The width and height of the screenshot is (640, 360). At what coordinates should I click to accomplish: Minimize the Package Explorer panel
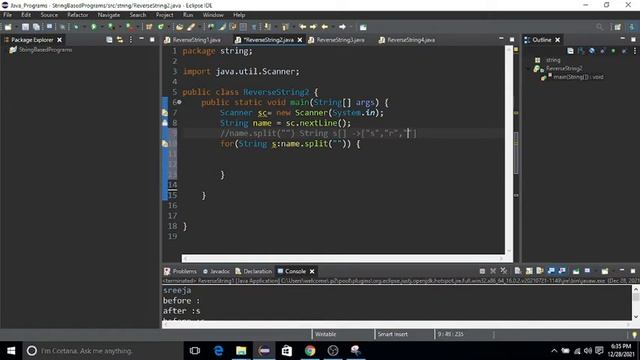pyautogui.click(x=141, y=39)
